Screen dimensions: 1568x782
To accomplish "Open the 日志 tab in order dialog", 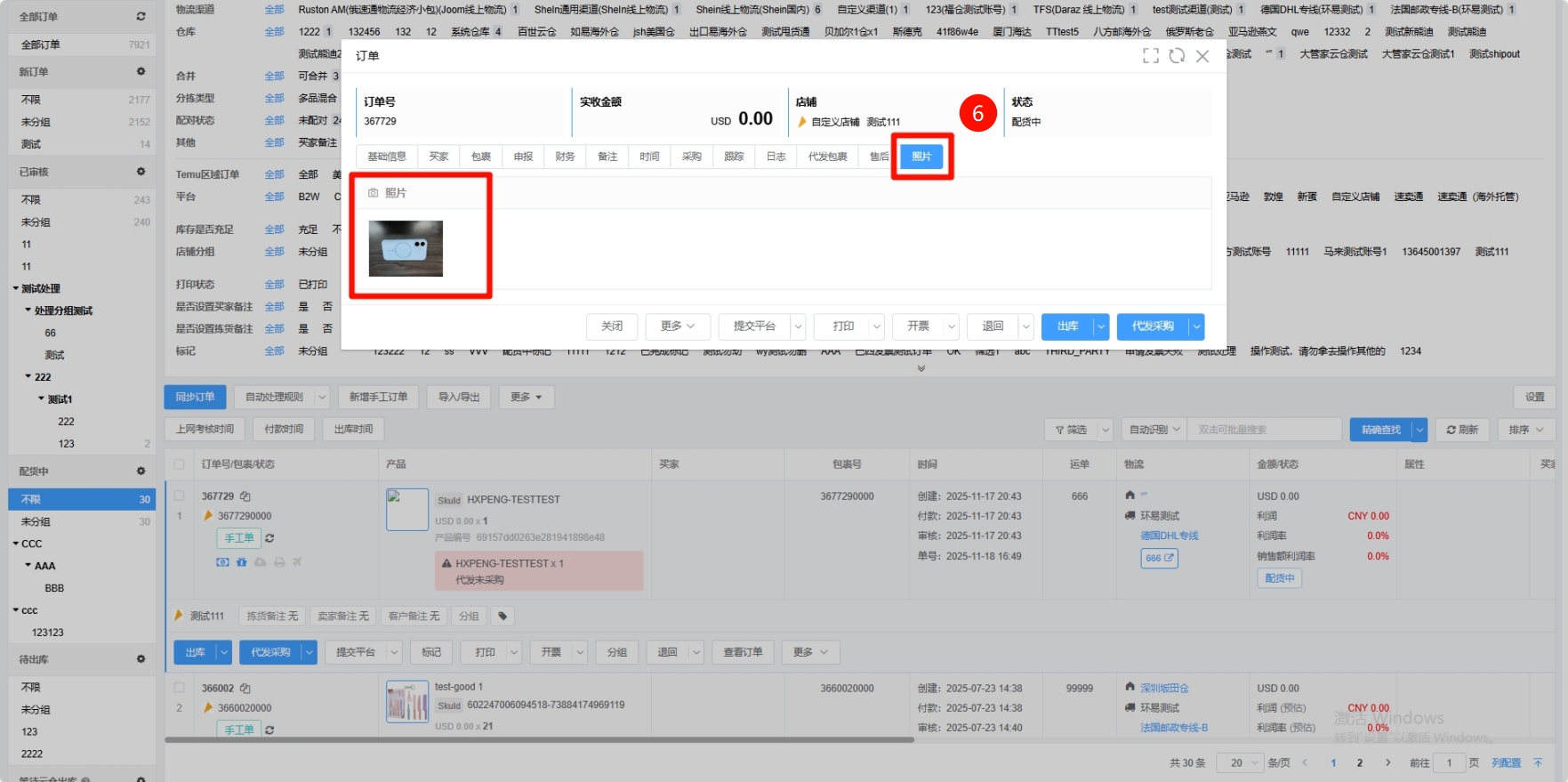I will [776, 157].
